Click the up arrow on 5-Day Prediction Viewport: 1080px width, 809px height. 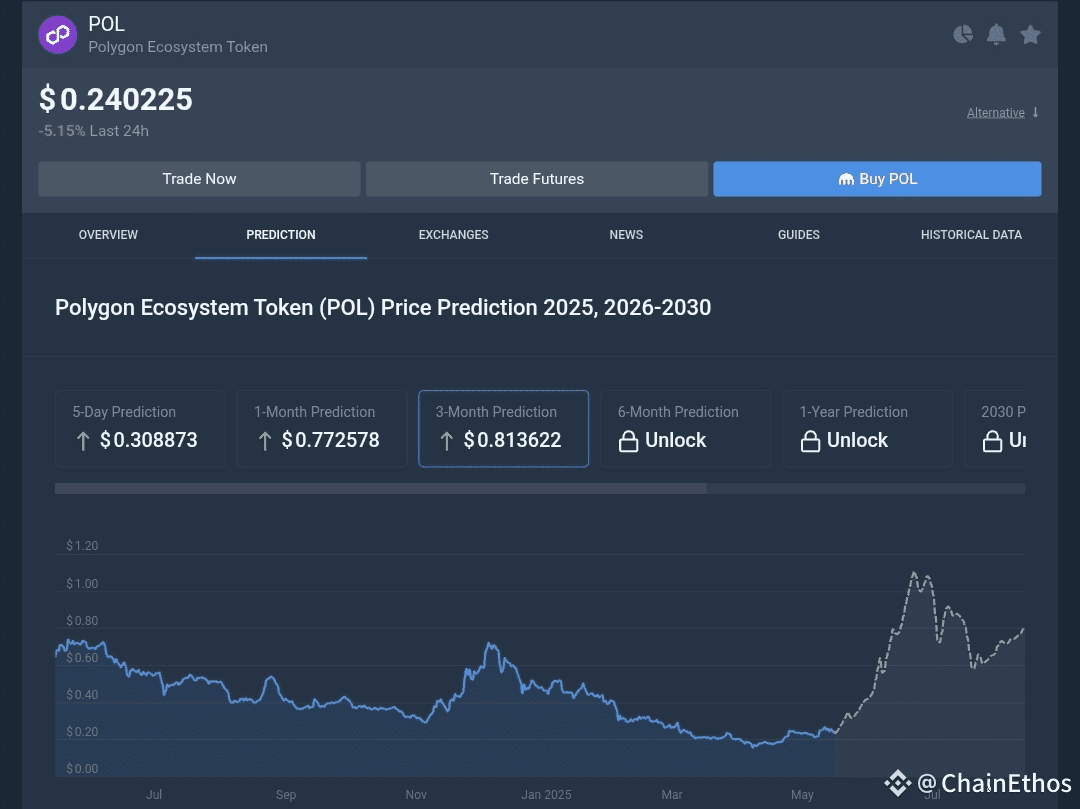pyautogui.click(x=83, y=441)
